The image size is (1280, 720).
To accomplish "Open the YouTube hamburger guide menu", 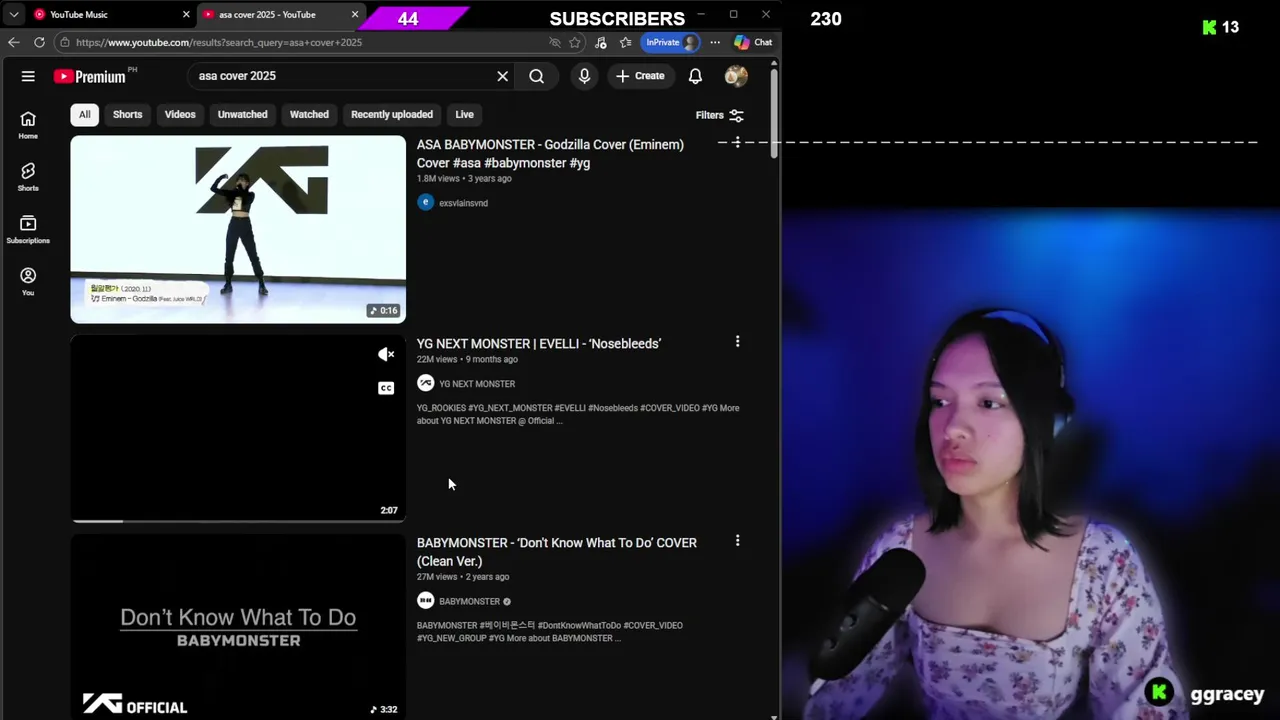I will click(28, 76).
